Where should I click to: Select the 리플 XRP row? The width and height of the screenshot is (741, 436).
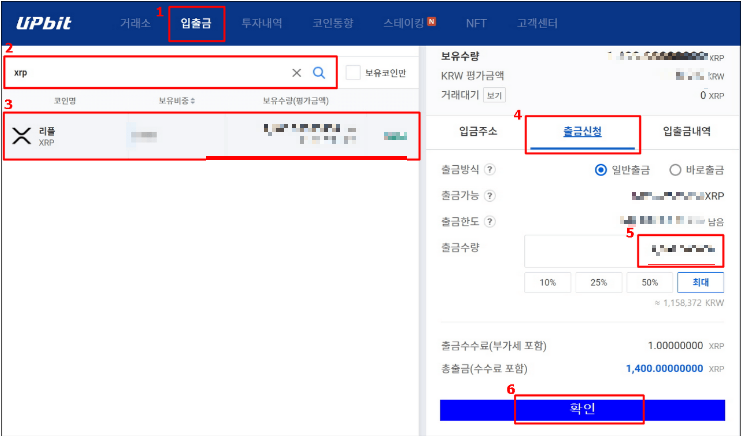211,136
